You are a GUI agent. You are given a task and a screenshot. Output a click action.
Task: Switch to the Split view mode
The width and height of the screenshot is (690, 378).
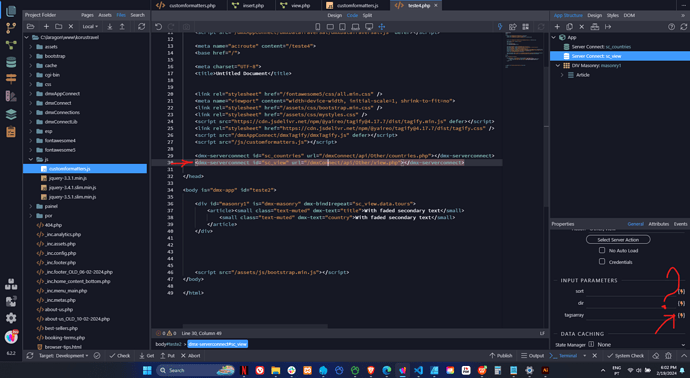pyautogui.click(x=367, y=15)
